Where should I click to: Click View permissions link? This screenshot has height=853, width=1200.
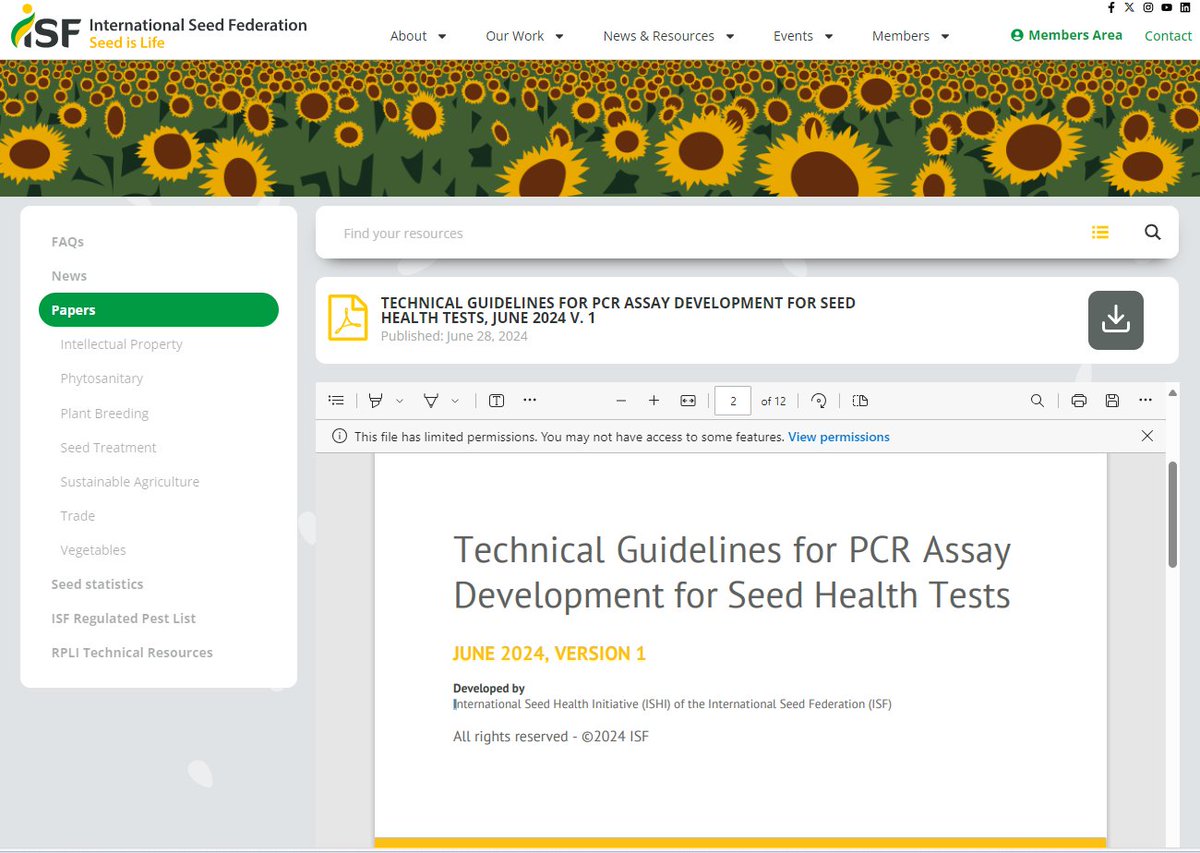tap(839, 437)
